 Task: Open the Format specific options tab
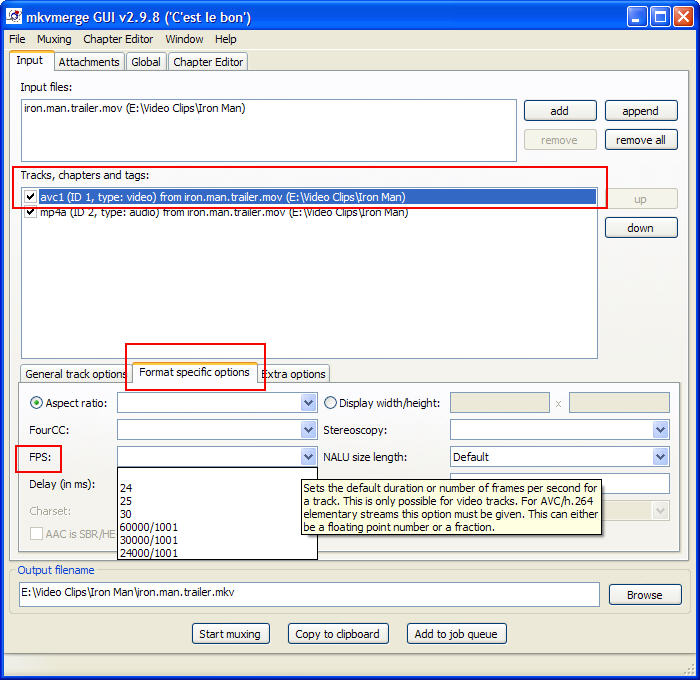click(194, 372)
